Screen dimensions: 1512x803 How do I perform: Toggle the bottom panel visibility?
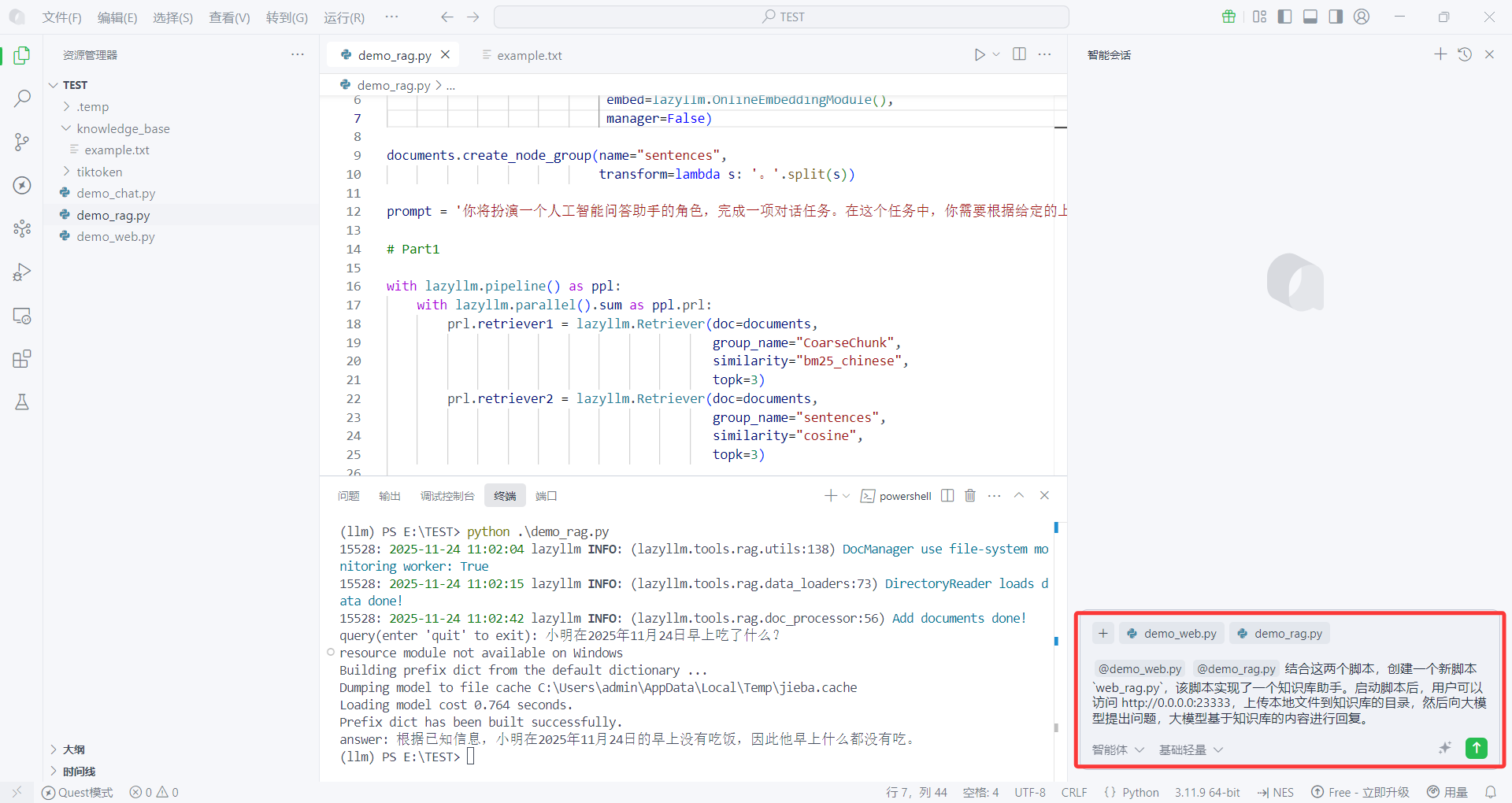tap(1310, 17)
